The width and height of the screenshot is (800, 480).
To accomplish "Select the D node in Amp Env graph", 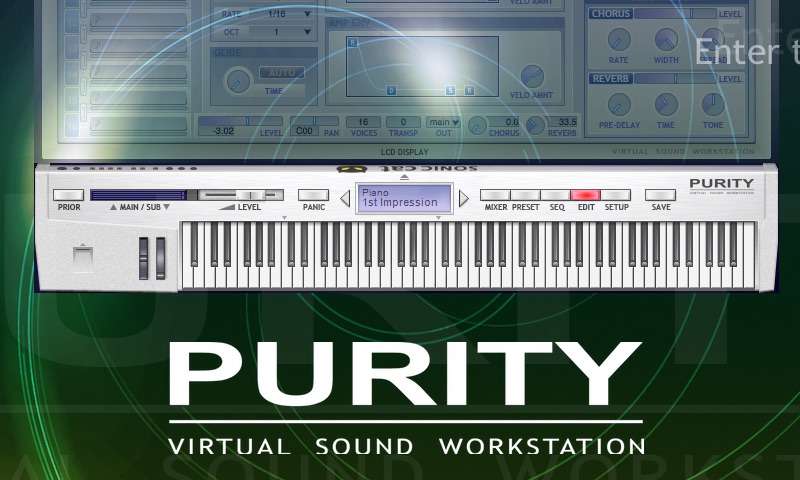I will coord(391,90).
